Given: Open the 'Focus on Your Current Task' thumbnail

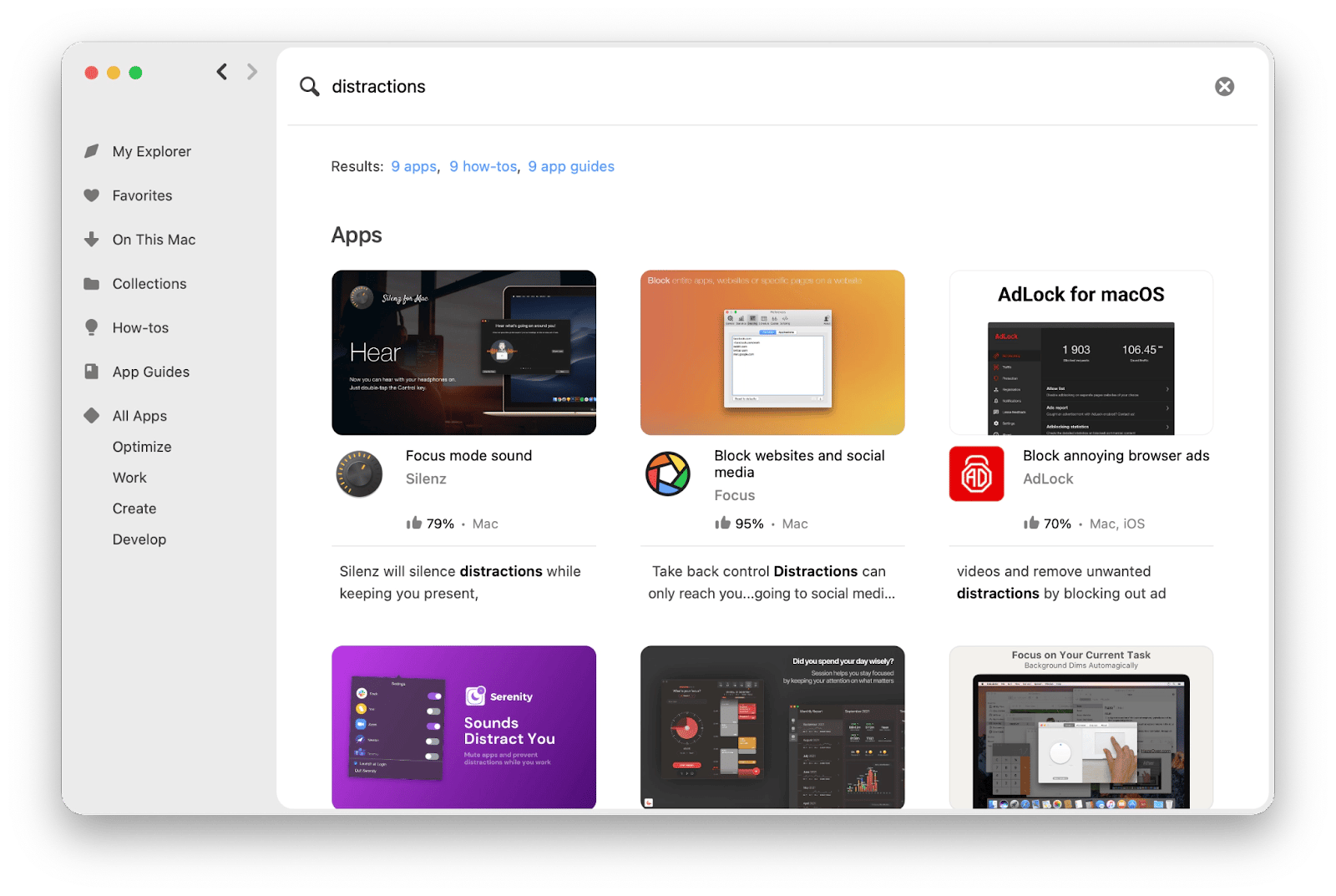Looking at the screenshot, I should coord(1081,726).
